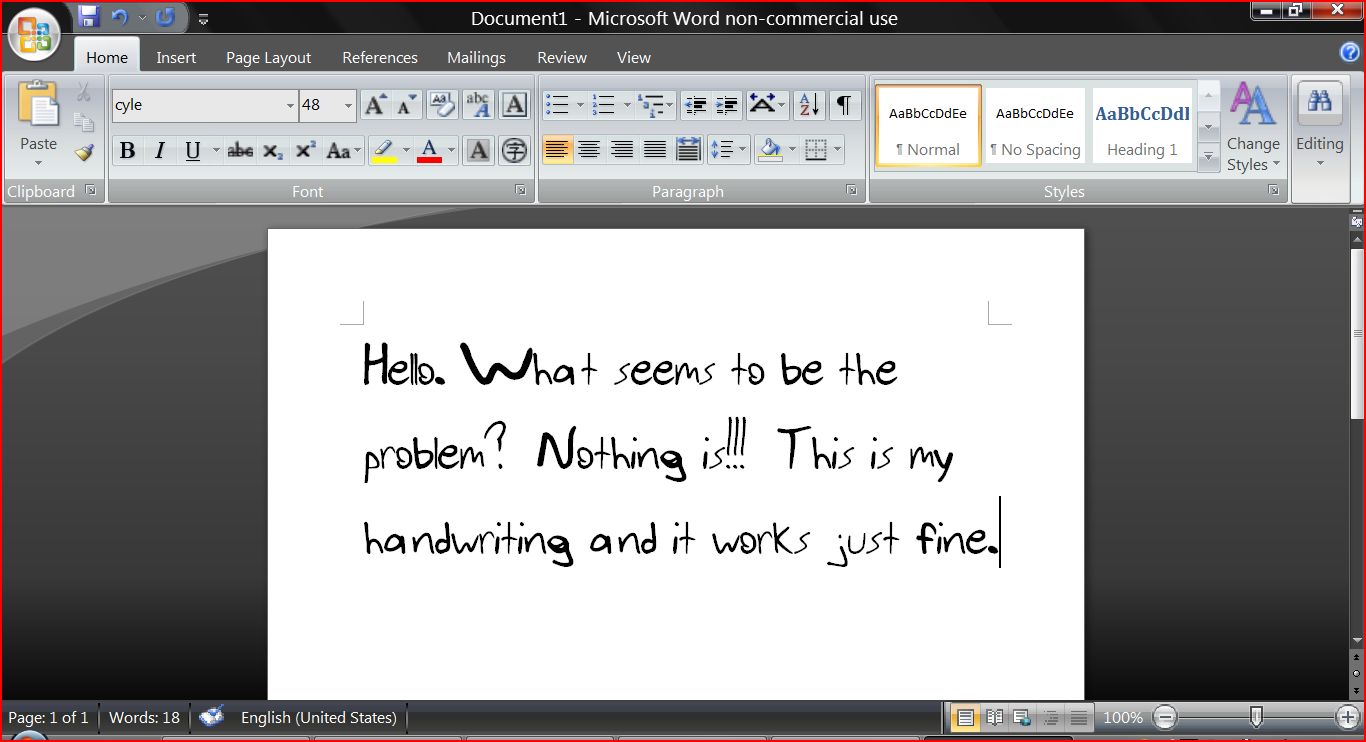The width and height of the screenshot is (1366, 742).
Task: Undo the last action
Action: point(120,17)
